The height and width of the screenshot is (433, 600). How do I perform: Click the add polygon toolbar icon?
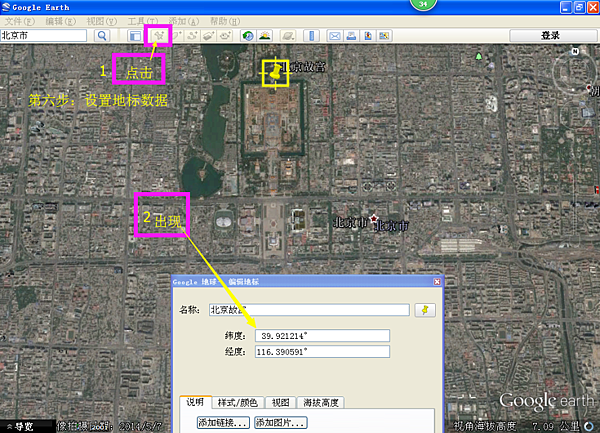[177, 36]
